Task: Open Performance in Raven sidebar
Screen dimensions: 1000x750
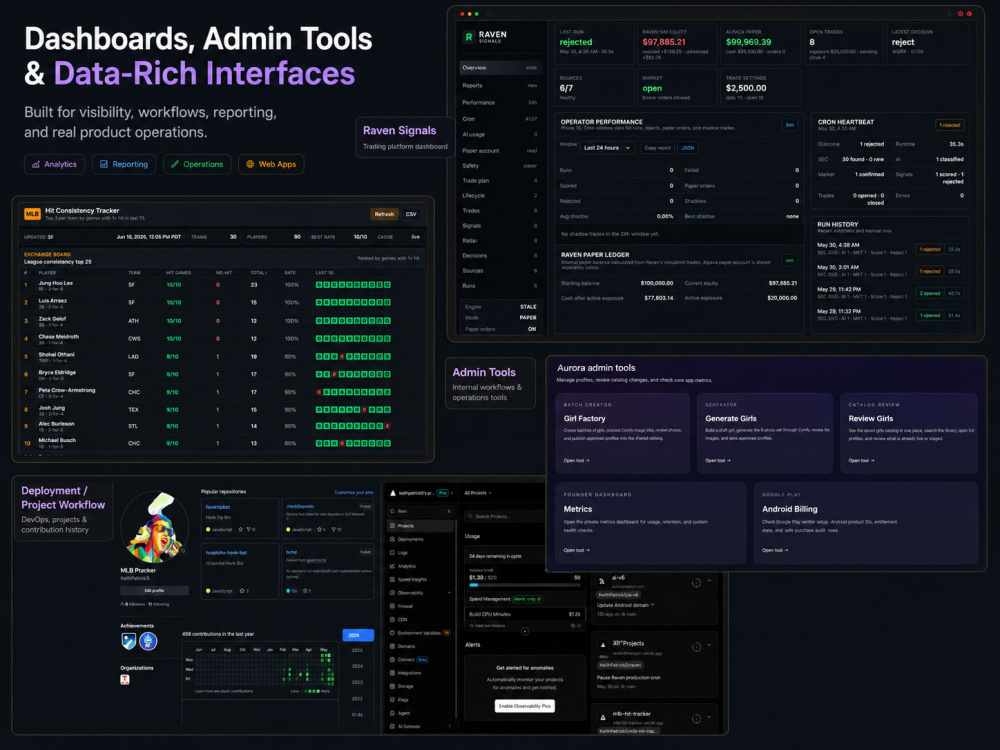Action: pyautogui.click(x=500, y=103)
